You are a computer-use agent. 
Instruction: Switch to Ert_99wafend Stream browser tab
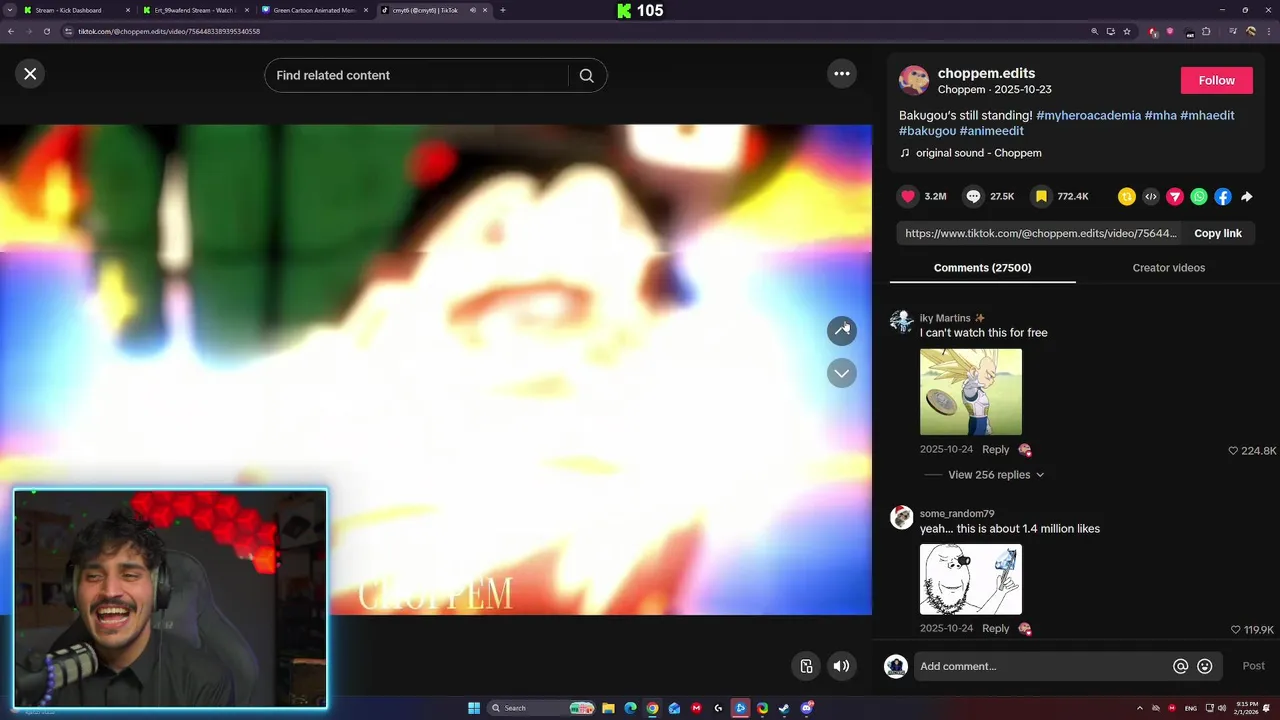[194, 10]
